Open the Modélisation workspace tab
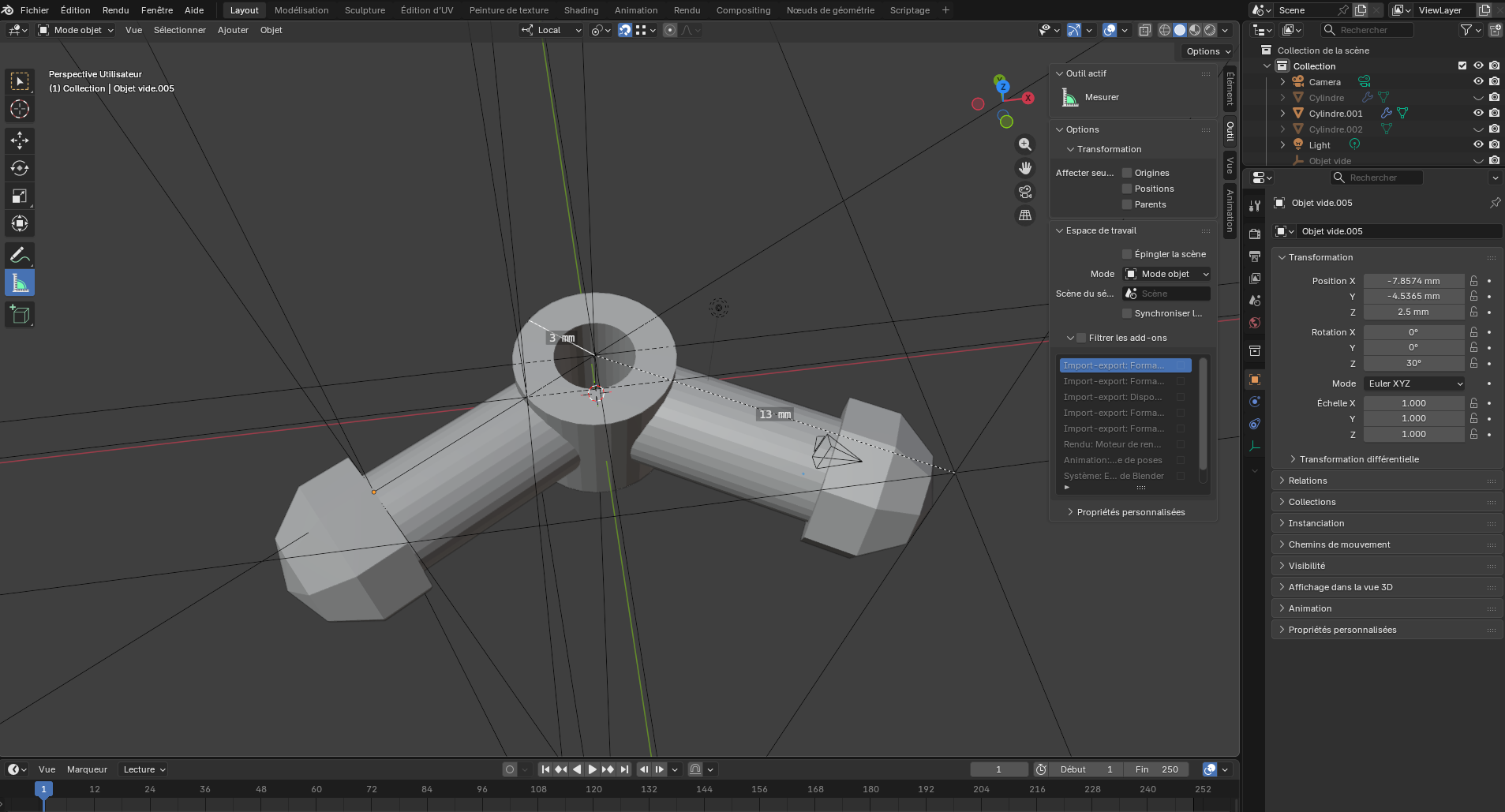 (x=301, y=10)
